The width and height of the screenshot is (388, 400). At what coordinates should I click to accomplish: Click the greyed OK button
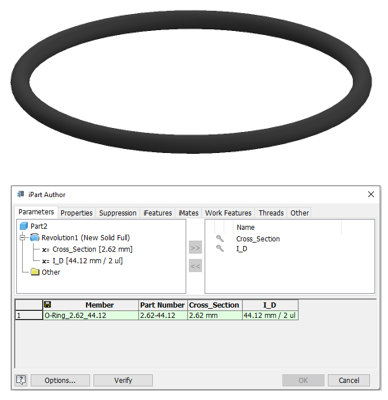coord(303,380)
